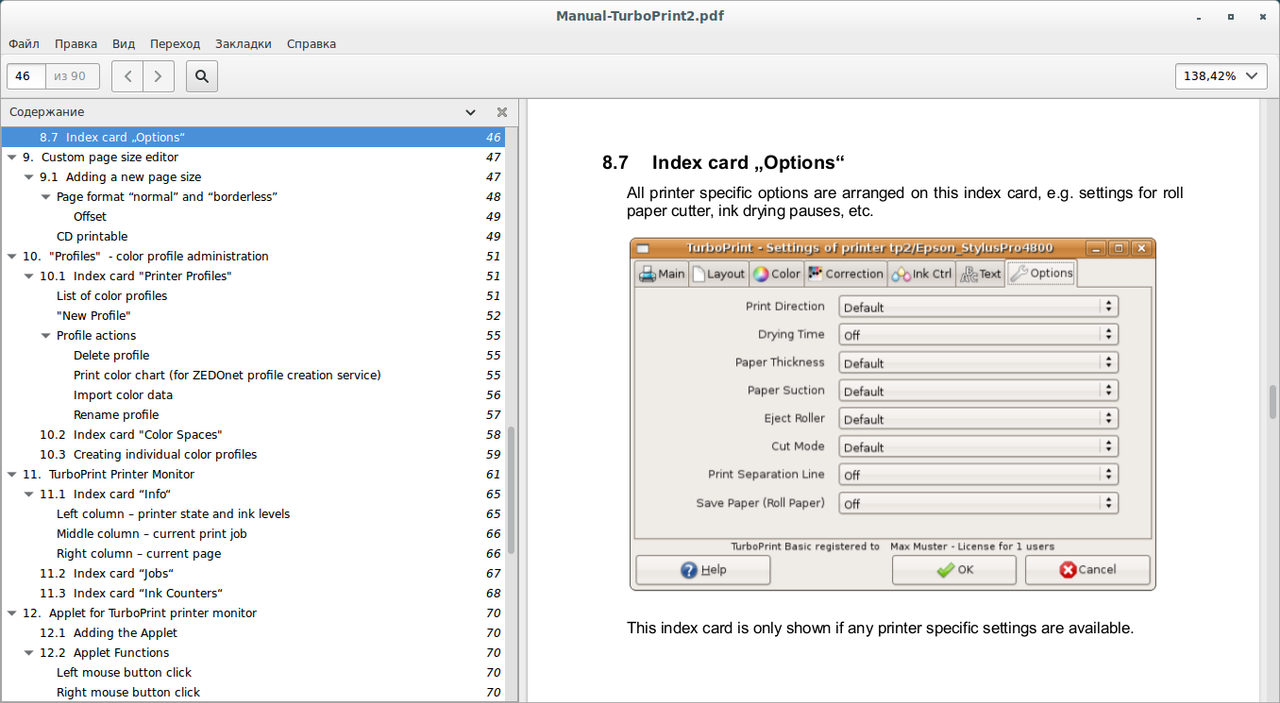Click the Color tab in TurboPrint figure
1280x703 pixels.
pos(776,274)
